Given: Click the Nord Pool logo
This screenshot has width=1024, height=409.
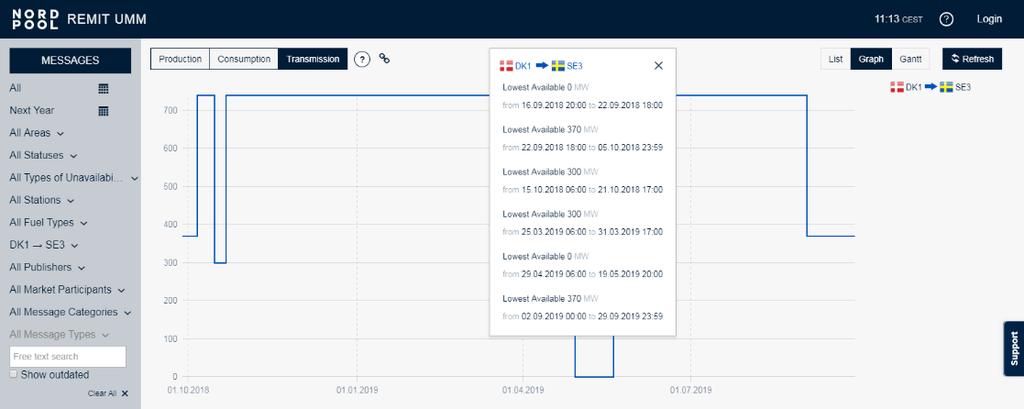Looking at the screenshot, I should coord(35,20).
